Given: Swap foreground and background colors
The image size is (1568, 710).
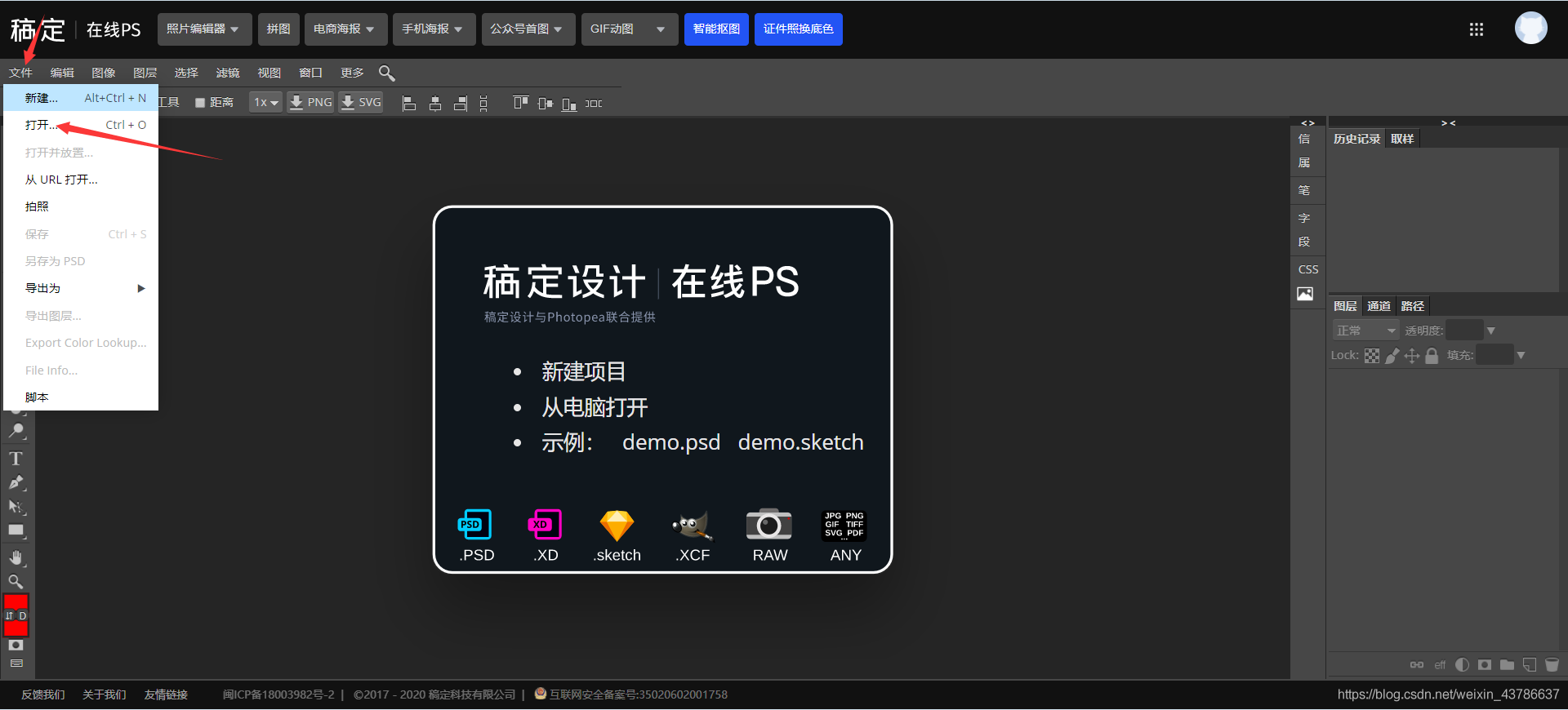Looking at the screenshot, I should click(x=9, y=616).
